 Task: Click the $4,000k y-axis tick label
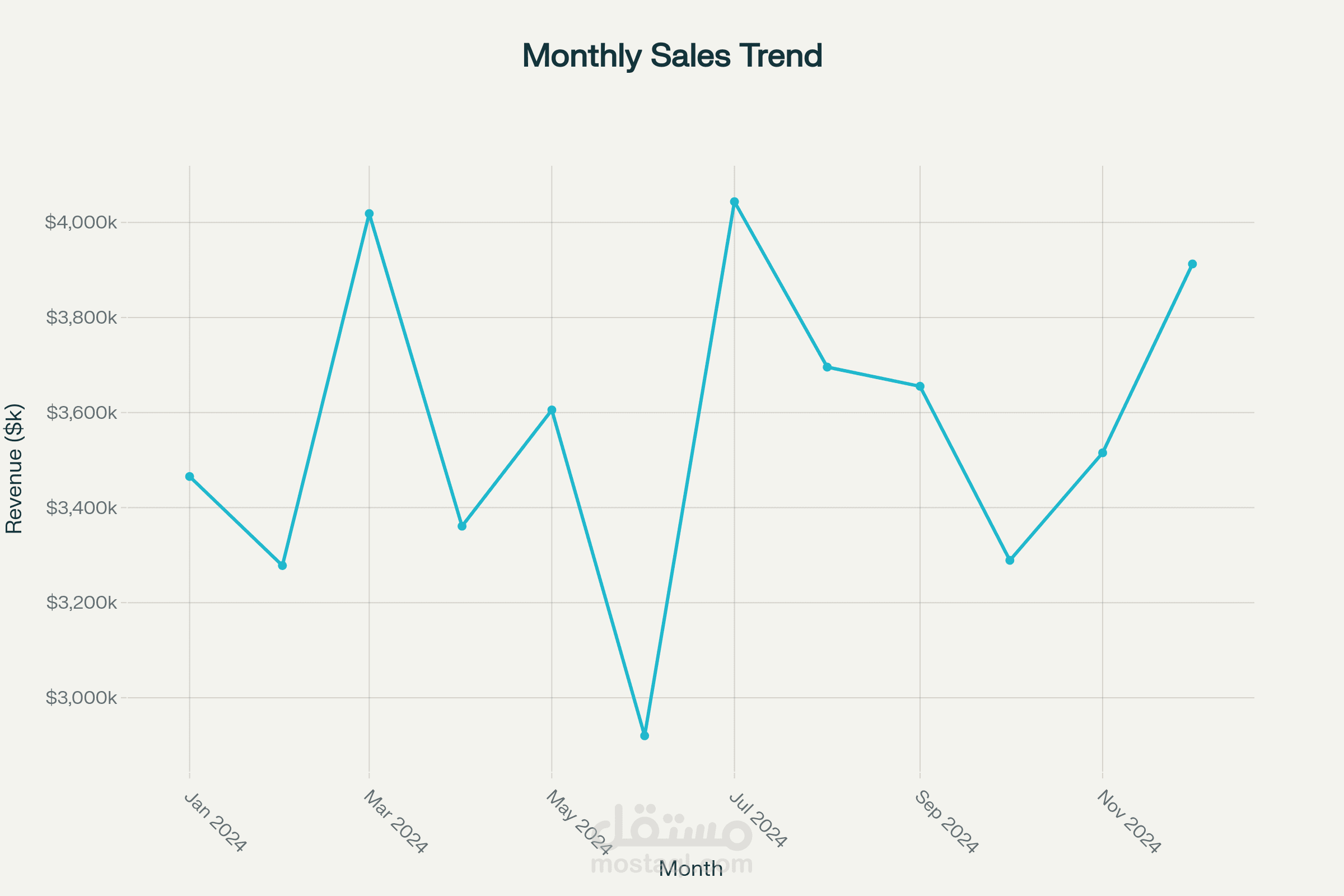point(81,222)
